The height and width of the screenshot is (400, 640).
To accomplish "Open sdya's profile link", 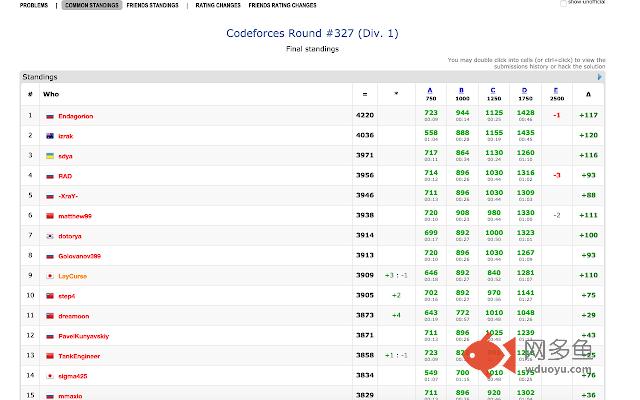I will coord(65,156).
